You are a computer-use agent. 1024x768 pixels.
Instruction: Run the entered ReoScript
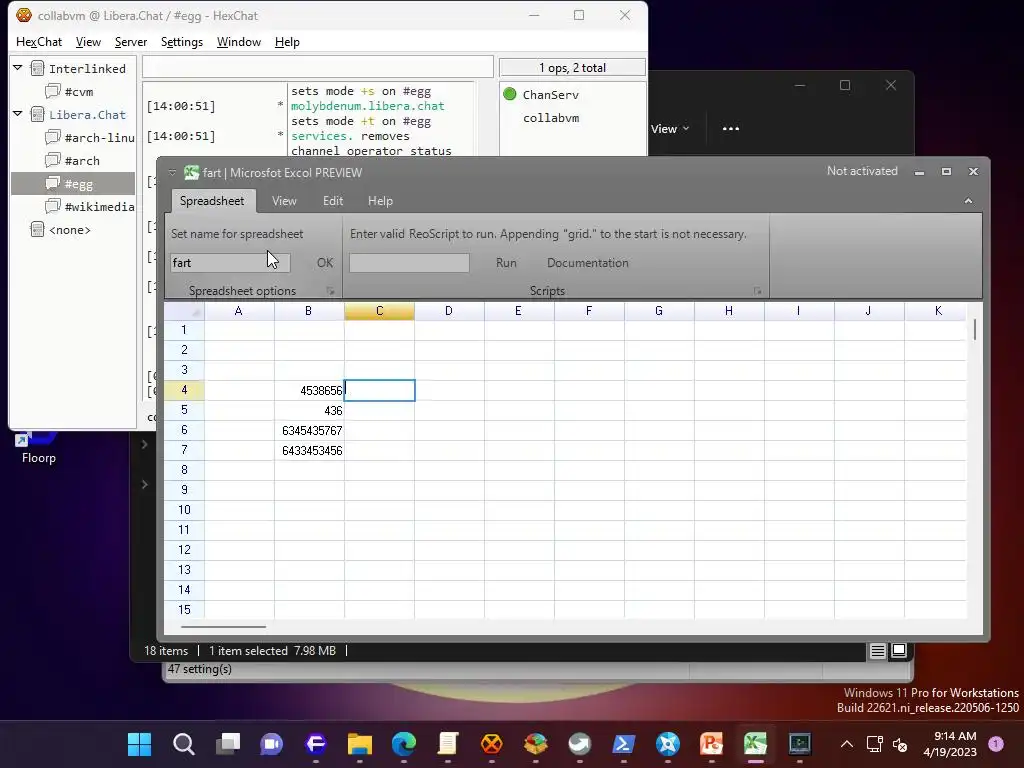pos(506,263)
